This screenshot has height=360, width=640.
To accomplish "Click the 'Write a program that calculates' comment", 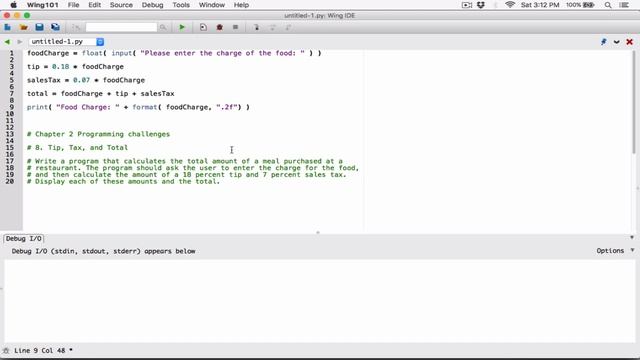I will [x=185, y=161].
